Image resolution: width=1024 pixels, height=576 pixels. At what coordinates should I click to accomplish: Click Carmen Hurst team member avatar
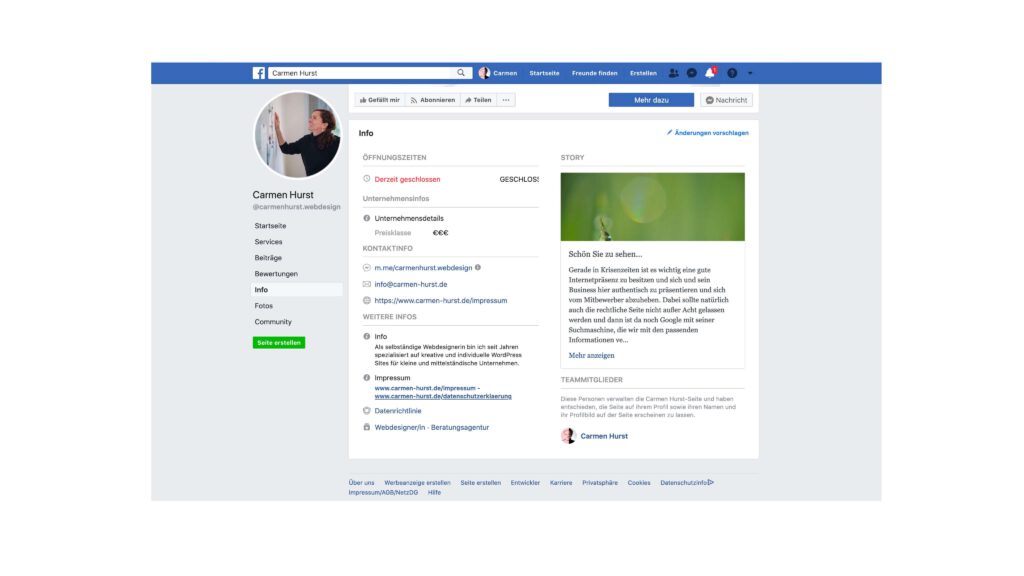568,436
